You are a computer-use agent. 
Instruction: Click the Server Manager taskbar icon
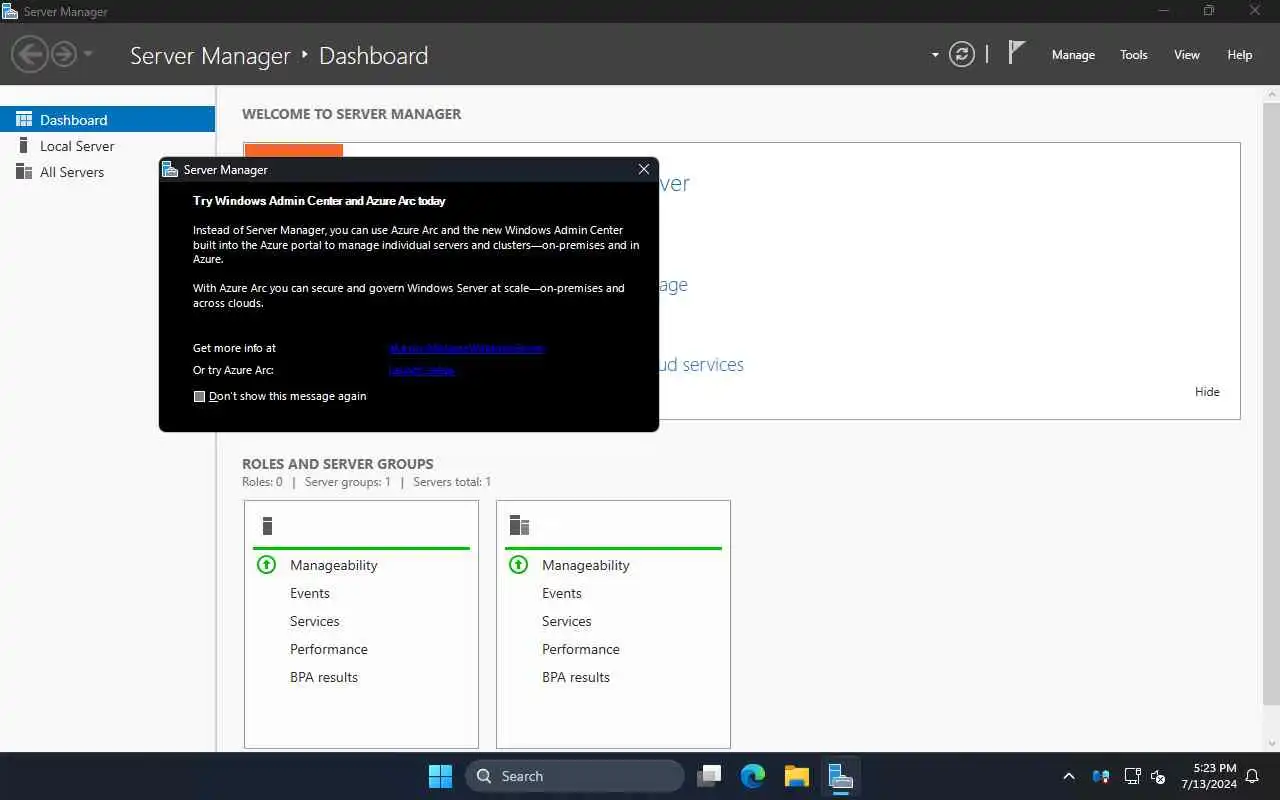coord(840,776)
